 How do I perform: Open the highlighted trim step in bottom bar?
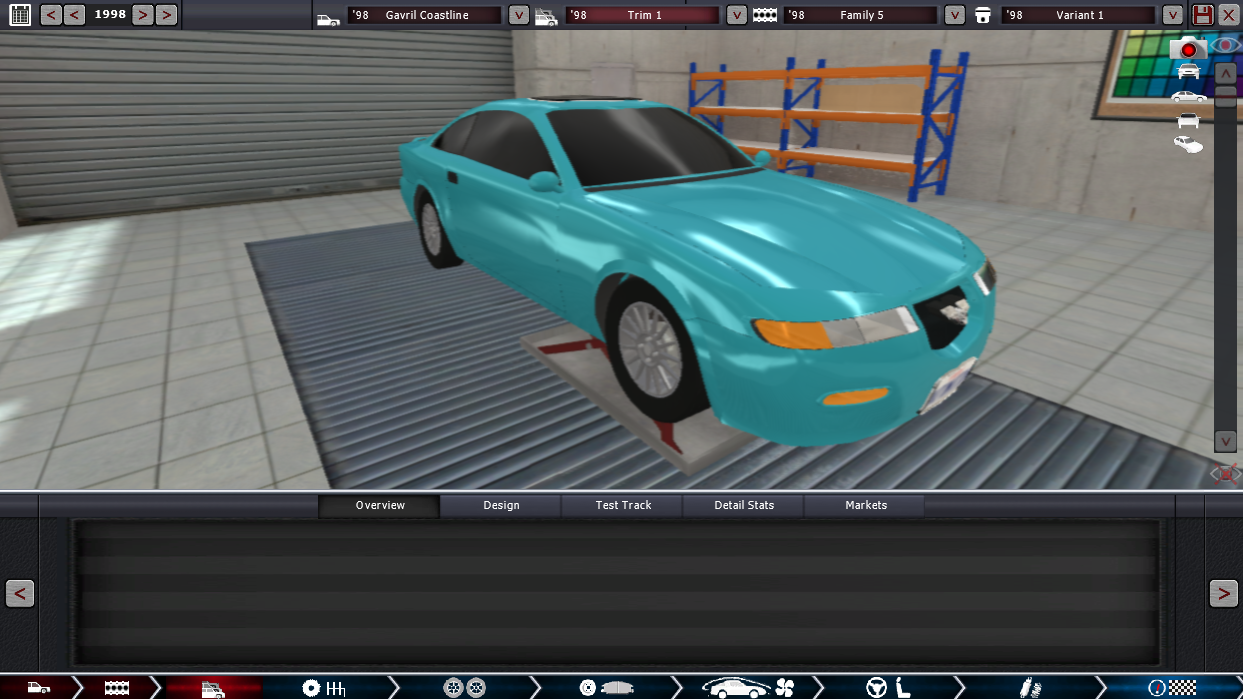pyautogui.click(x=213, y=688)
